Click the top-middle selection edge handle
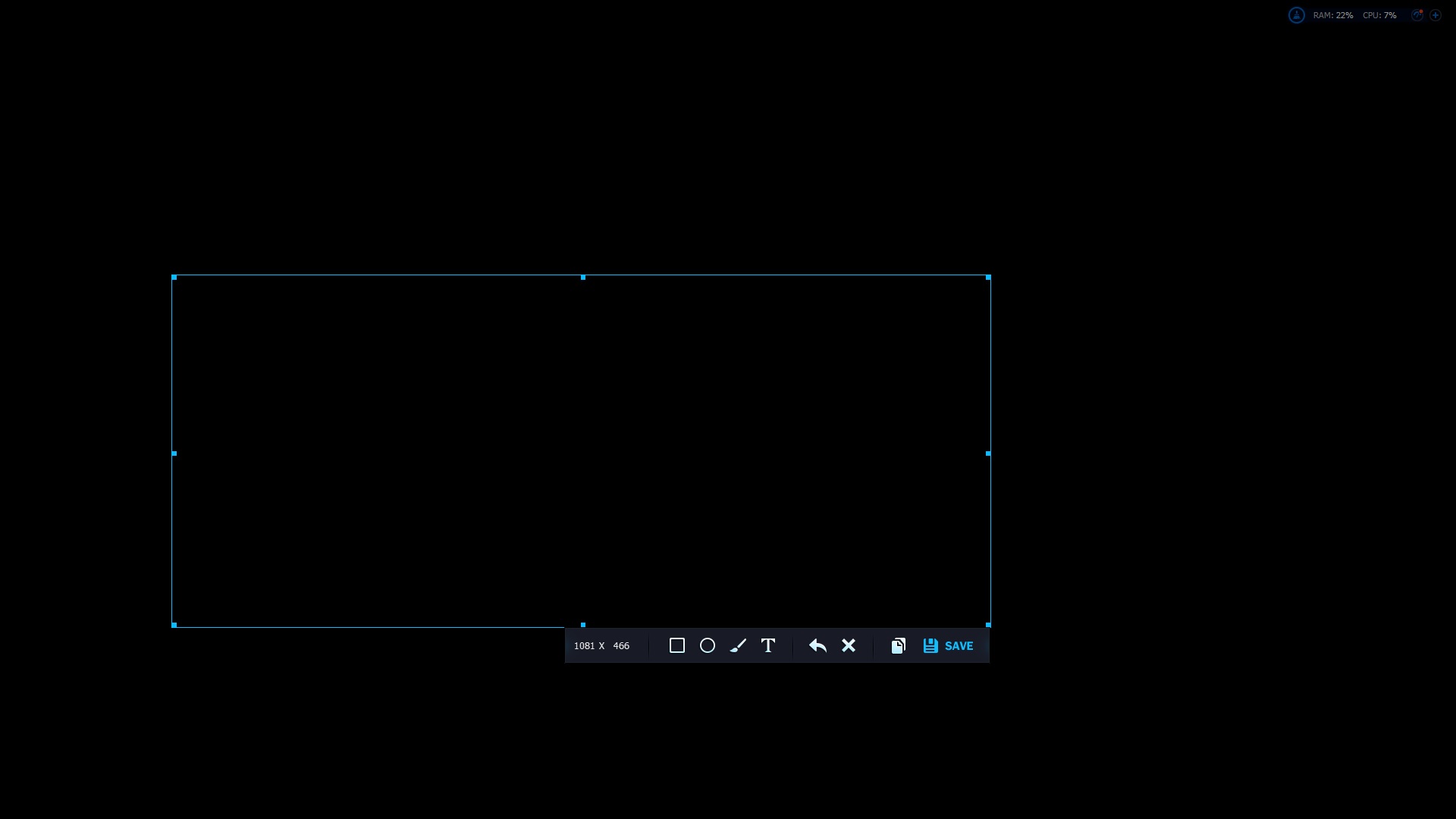This screenshot has height=819, width=1456. click(x=583, y=278)
